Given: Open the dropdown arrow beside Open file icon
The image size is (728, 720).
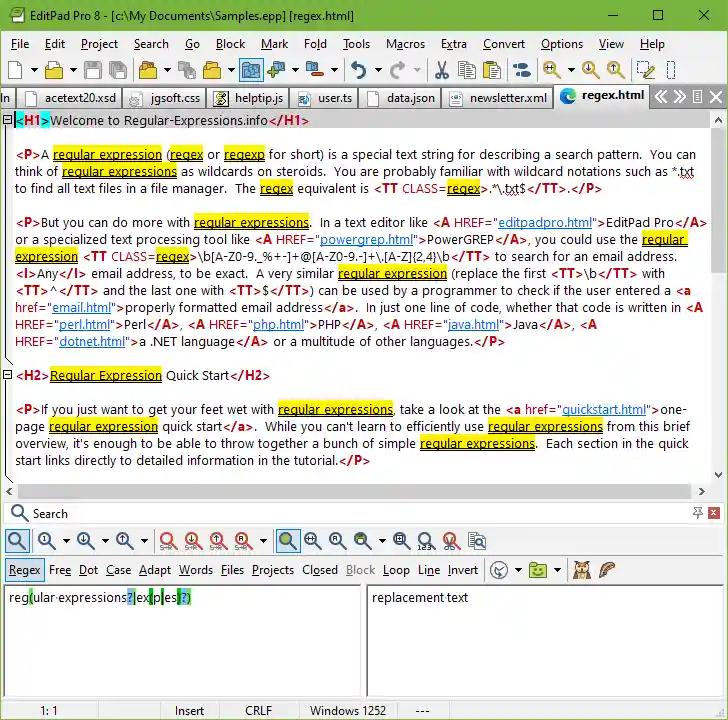Looking at the screenshot, I should point(73,70).
